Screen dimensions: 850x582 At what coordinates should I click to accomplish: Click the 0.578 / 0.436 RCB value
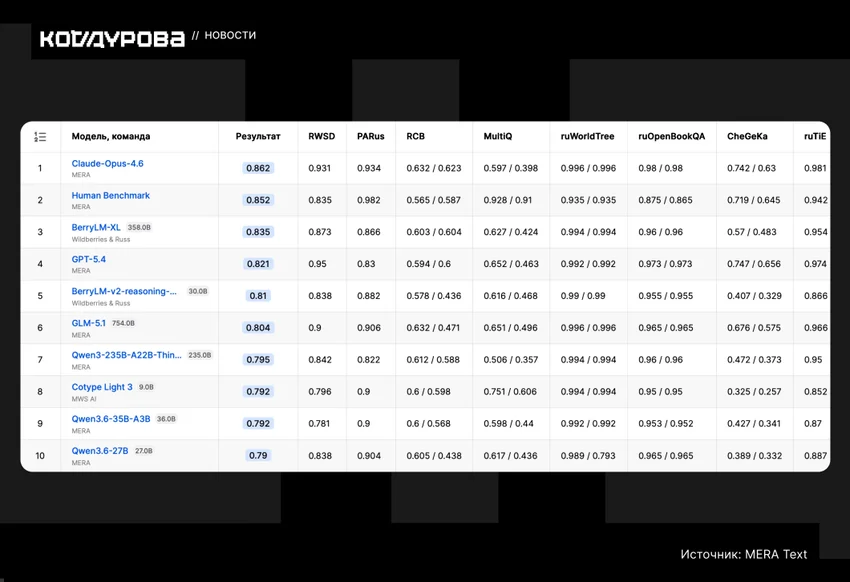click(x=434, y=296)
